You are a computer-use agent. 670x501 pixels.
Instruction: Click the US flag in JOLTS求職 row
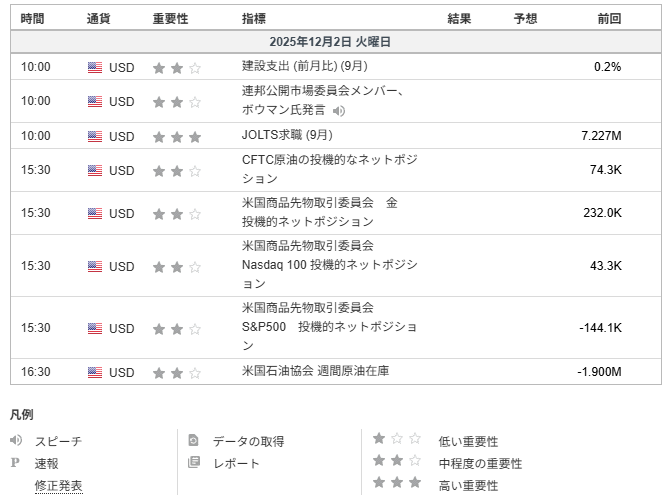(95, 137)
